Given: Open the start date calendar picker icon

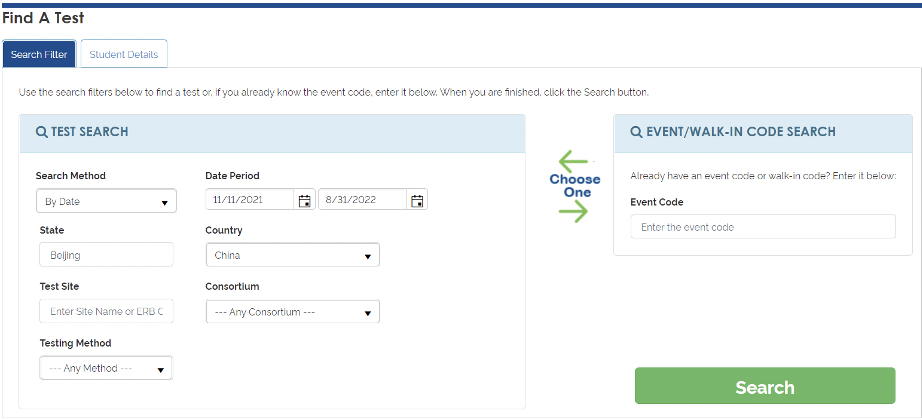Looking at the screenshot, I should tap(304, 201).
